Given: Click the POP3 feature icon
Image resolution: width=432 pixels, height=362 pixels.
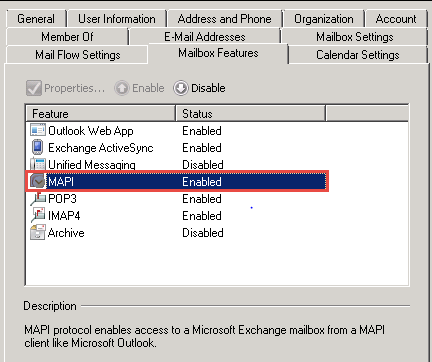Looking at the screenshot, I should pyautogui.click(x=38, y=198).
